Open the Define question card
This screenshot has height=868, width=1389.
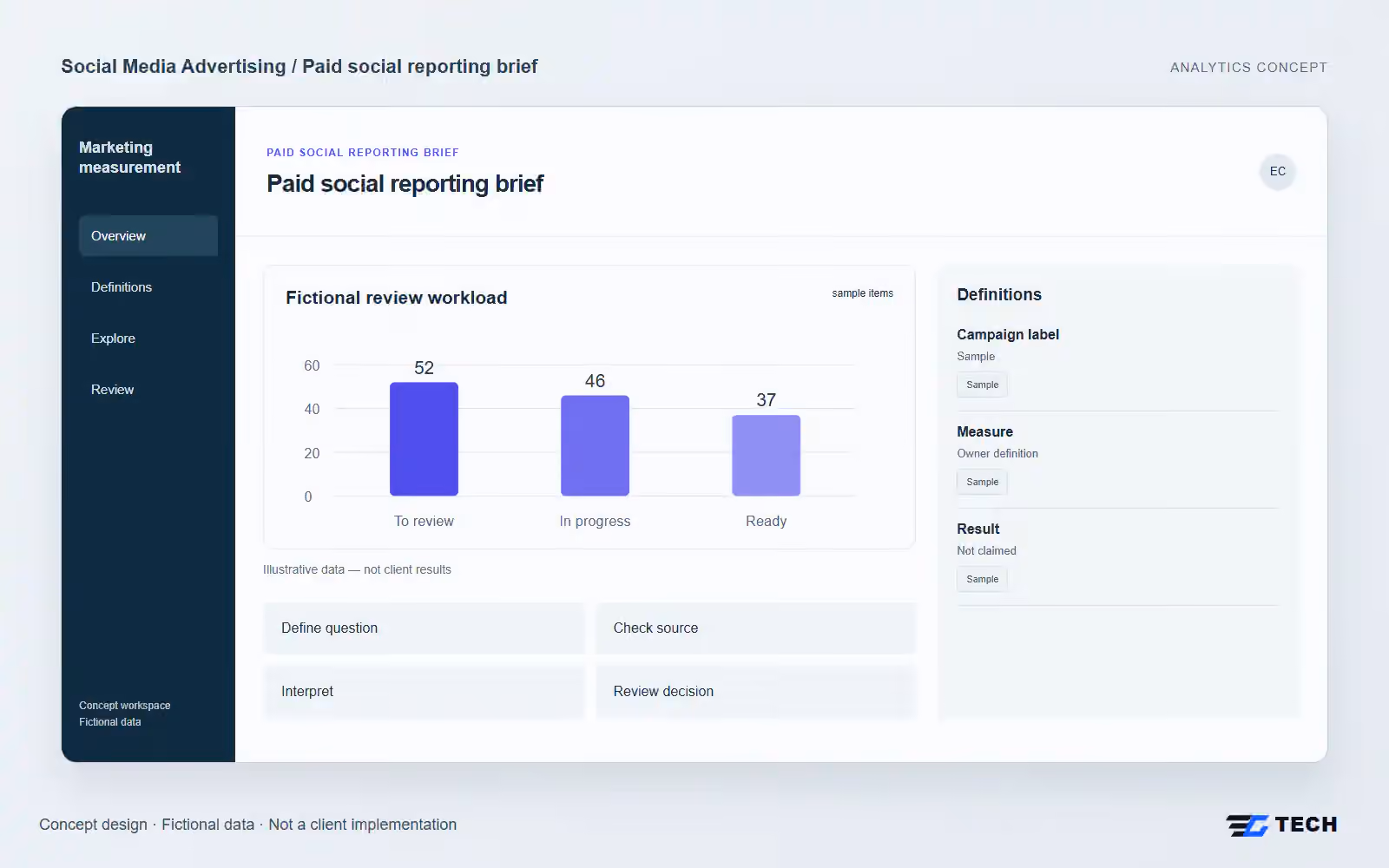(x=425, y=628)
